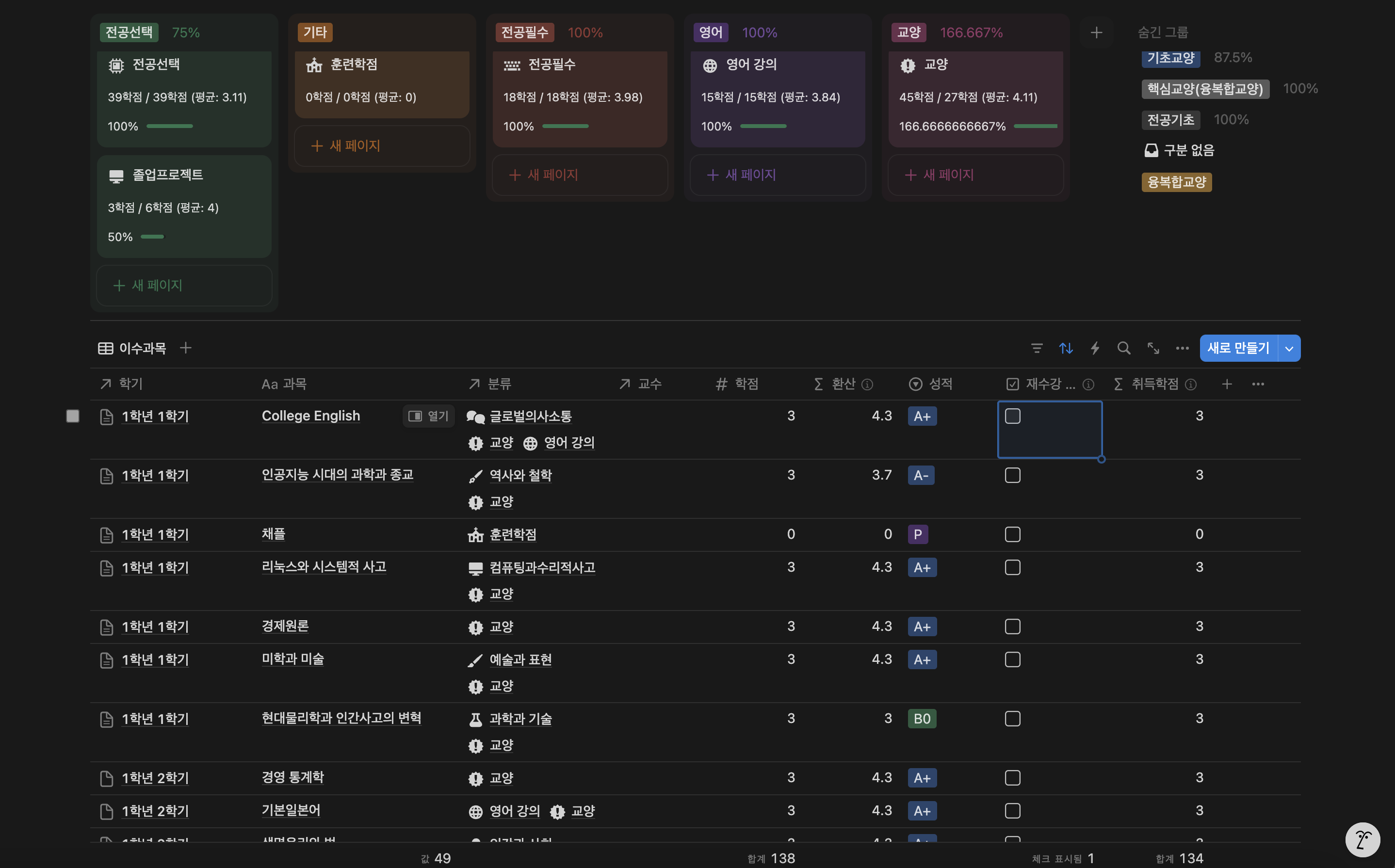Viewport: 1395px width, 868px height.
Task: Check 재수강 box for 채플 row
Action: click(1013, 534)
